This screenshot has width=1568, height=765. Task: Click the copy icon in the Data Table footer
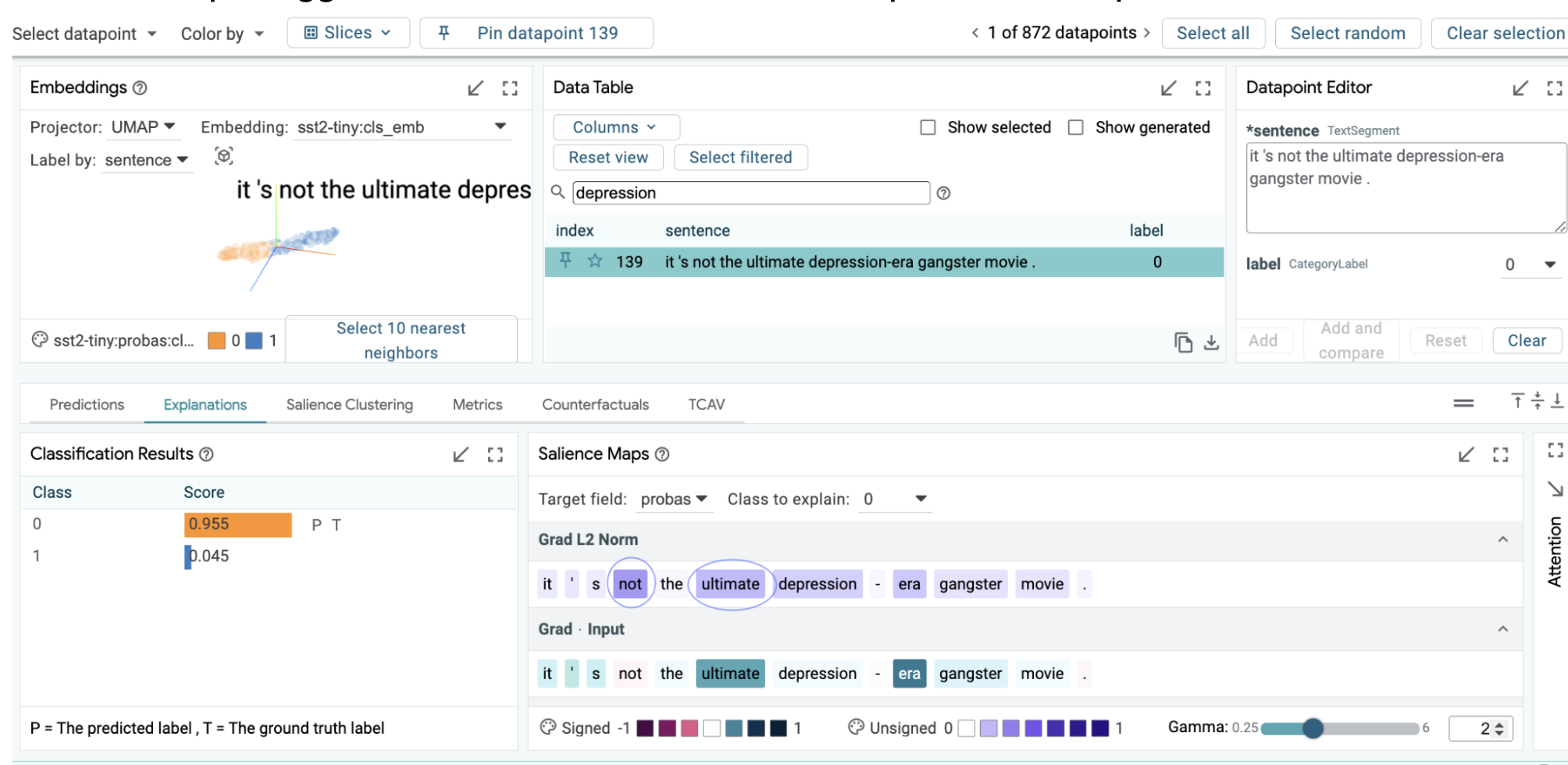point(1183,343)
